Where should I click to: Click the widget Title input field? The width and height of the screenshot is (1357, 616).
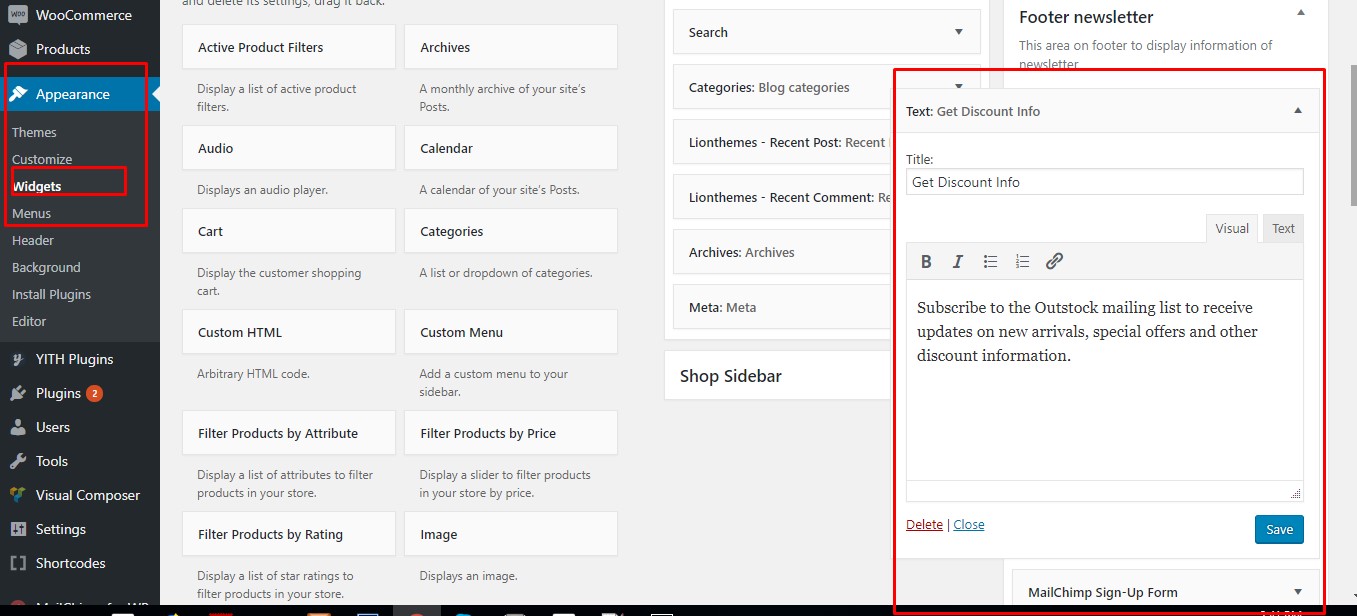(x=1104, y=182)
